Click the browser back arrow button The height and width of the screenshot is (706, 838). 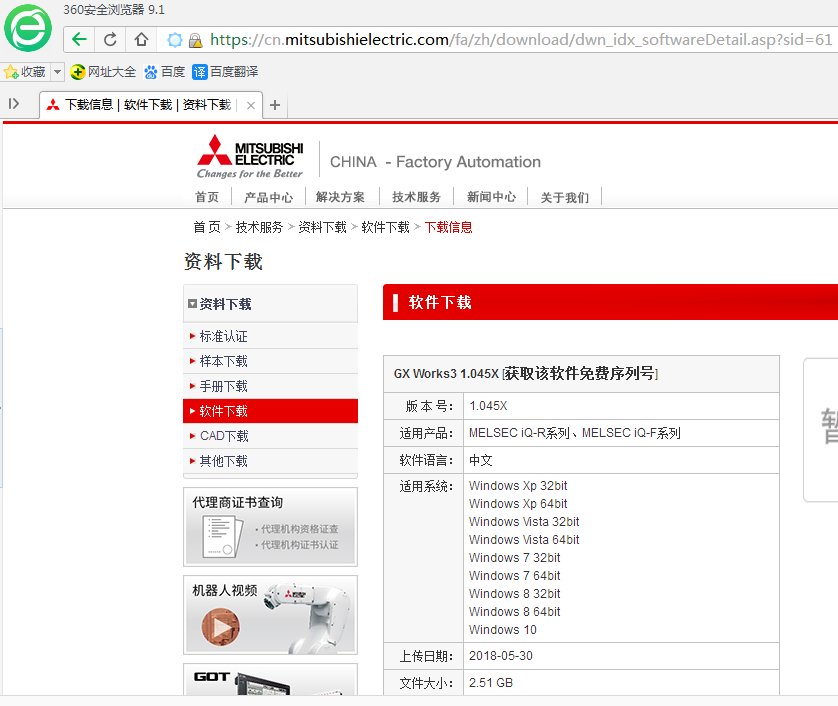click(x=80, y=40)
